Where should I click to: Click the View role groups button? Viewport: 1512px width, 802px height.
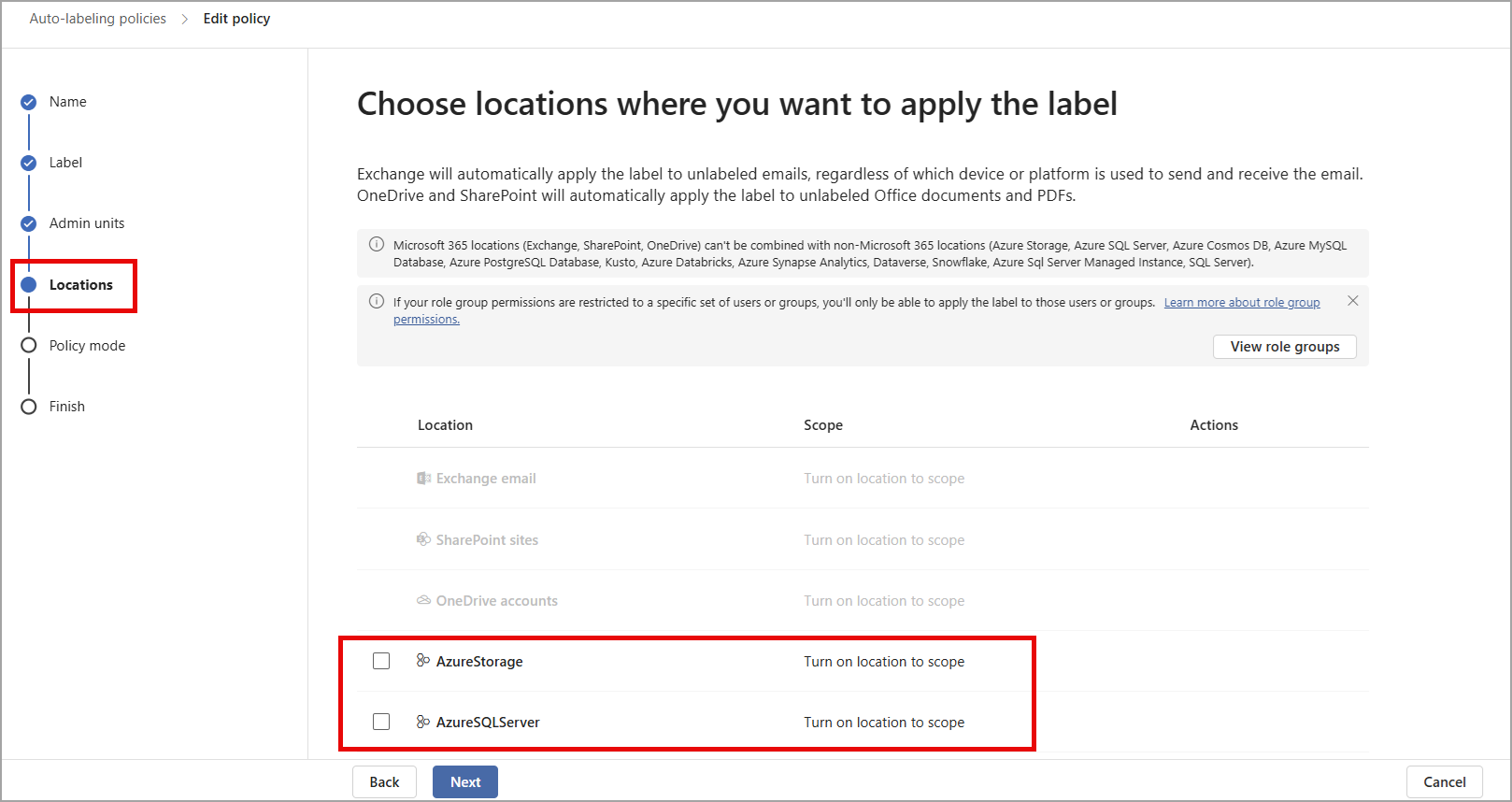(1285, 347)
